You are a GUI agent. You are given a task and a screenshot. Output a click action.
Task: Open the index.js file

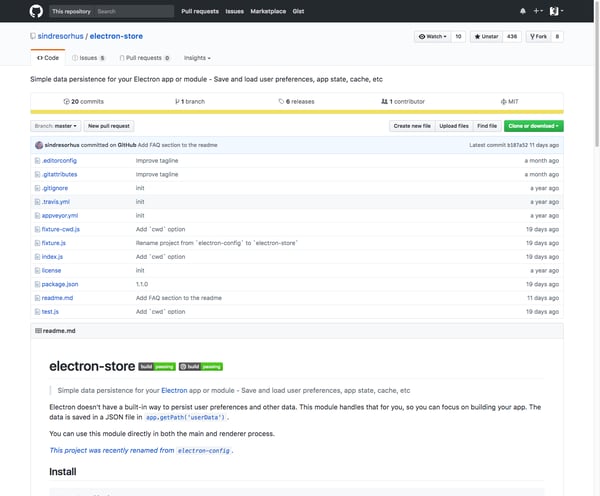click(x=52, y=257)
